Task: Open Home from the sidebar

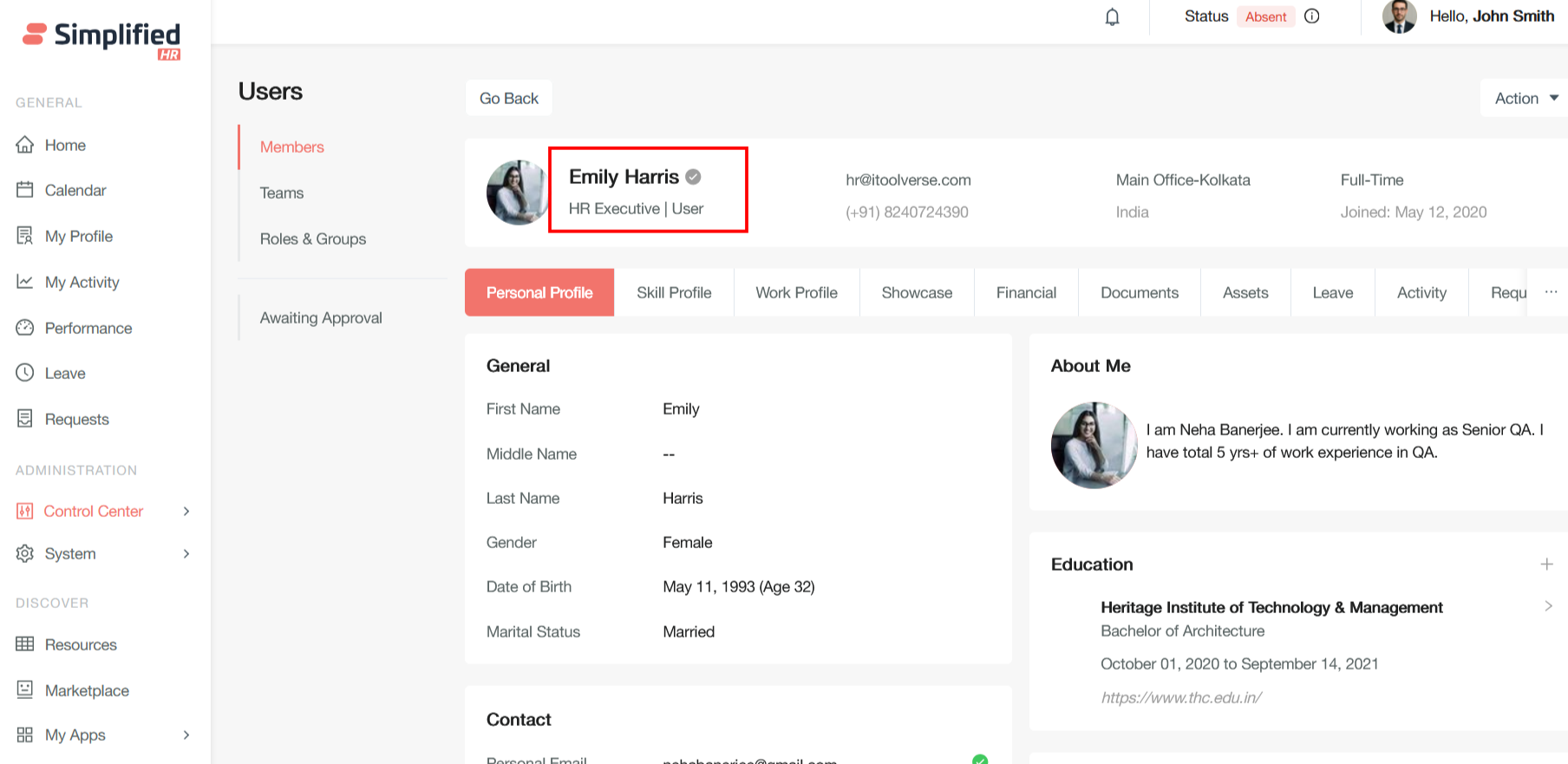Action: click(64, 145)
